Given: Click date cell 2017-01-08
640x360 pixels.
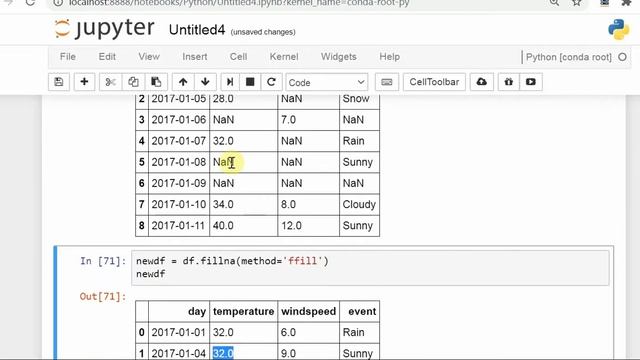Looking at the screenshot, I should (x=178, y=162).
